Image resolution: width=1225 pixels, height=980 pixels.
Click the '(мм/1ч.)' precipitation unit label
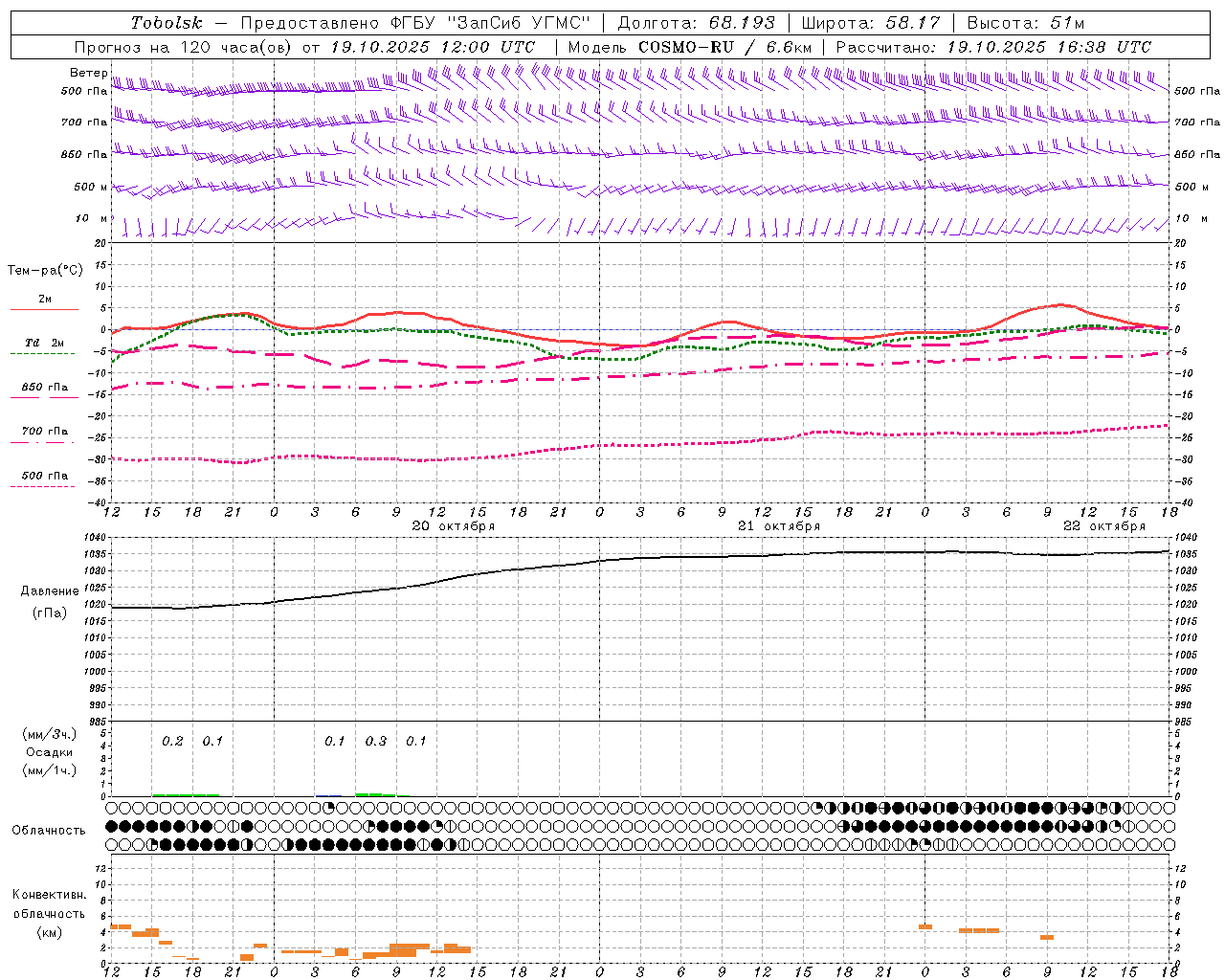[50, 770]
